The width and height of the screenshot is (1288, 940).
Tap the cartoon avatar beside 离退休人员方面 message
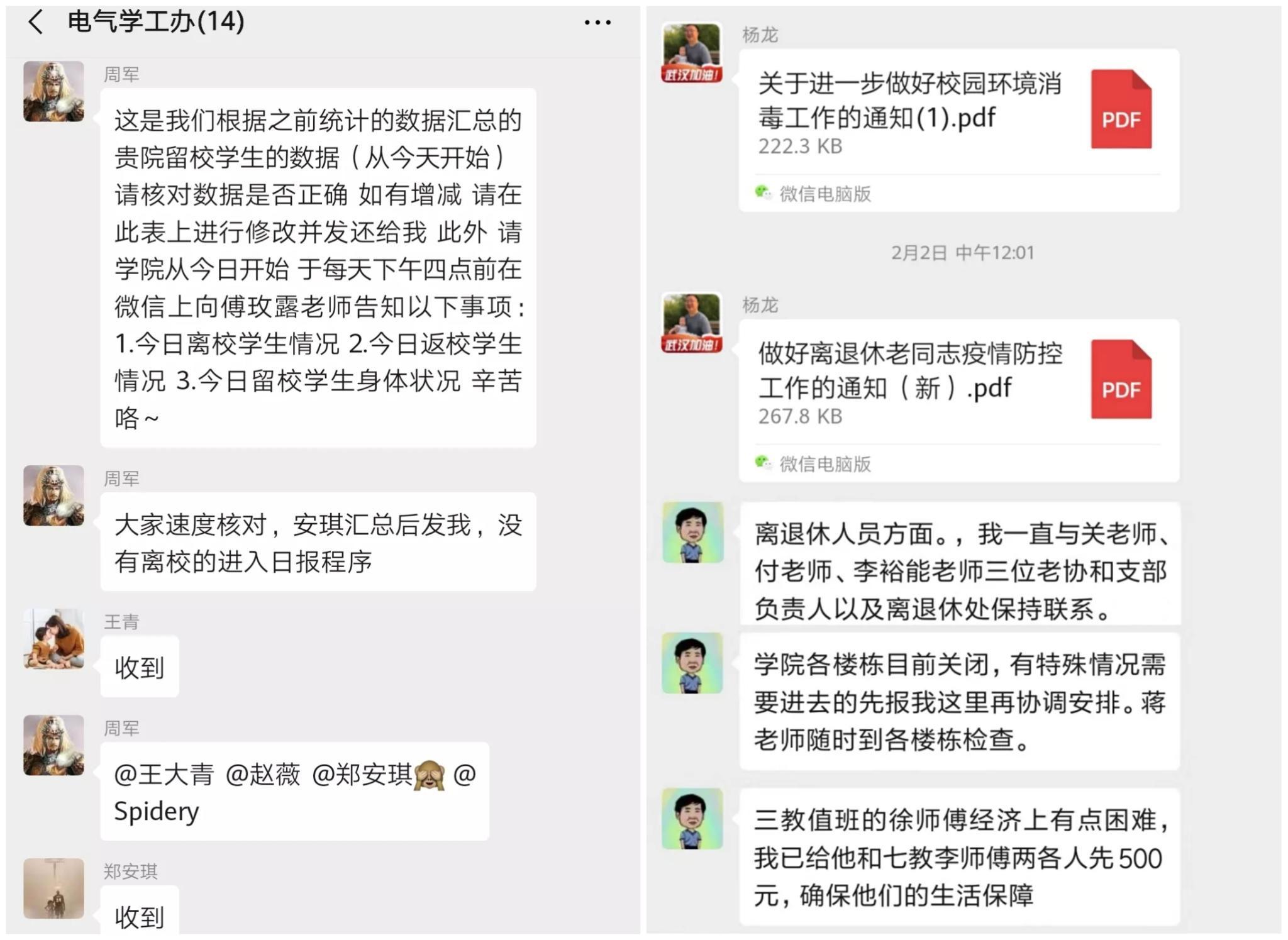click(692, 532)
